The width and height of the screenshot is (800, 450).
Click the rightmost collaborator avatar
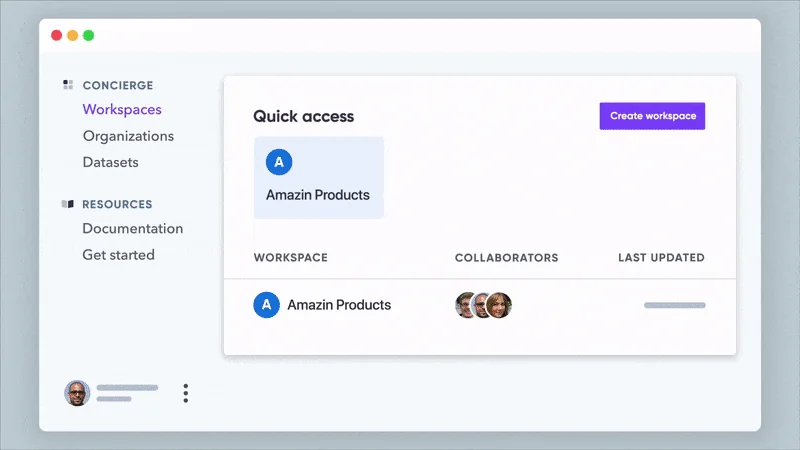coord(501,305)
